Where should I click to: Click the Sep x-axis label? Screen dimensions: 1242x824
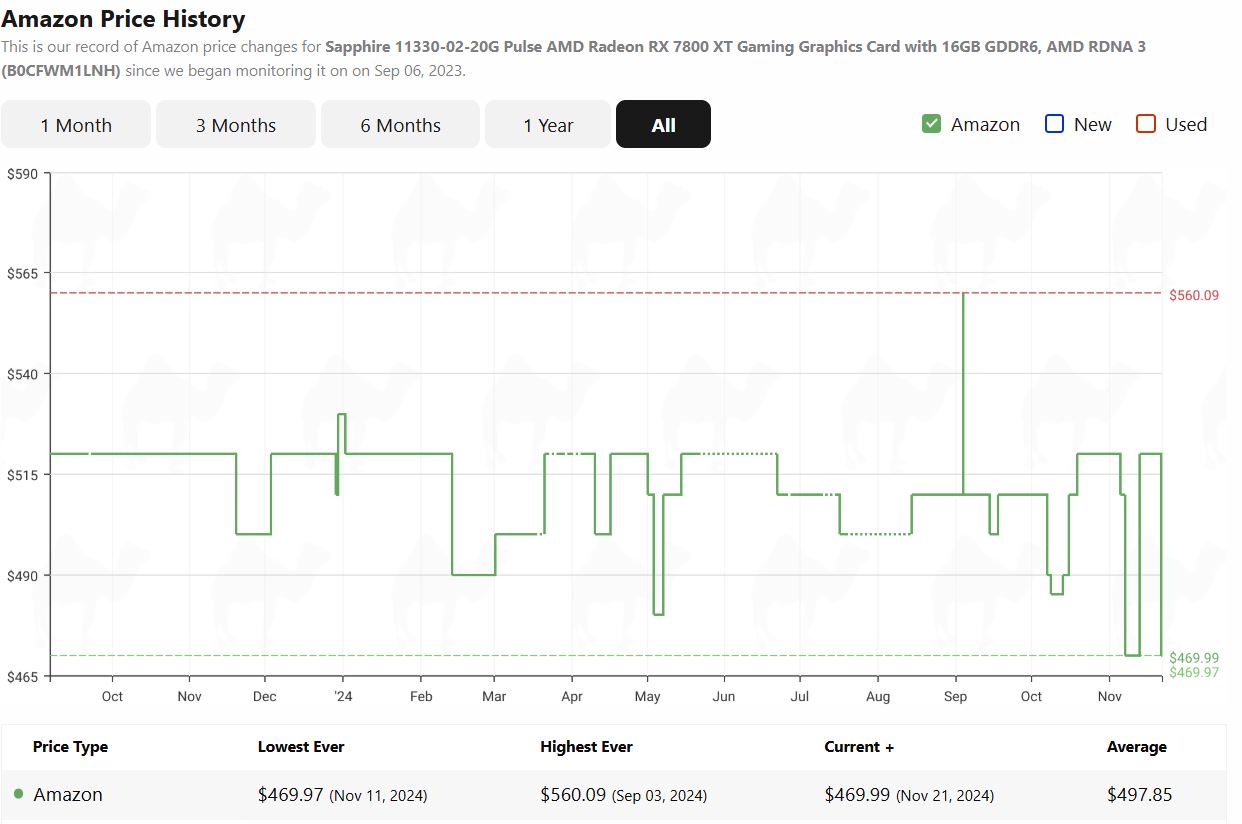click(x=955, y=696)
